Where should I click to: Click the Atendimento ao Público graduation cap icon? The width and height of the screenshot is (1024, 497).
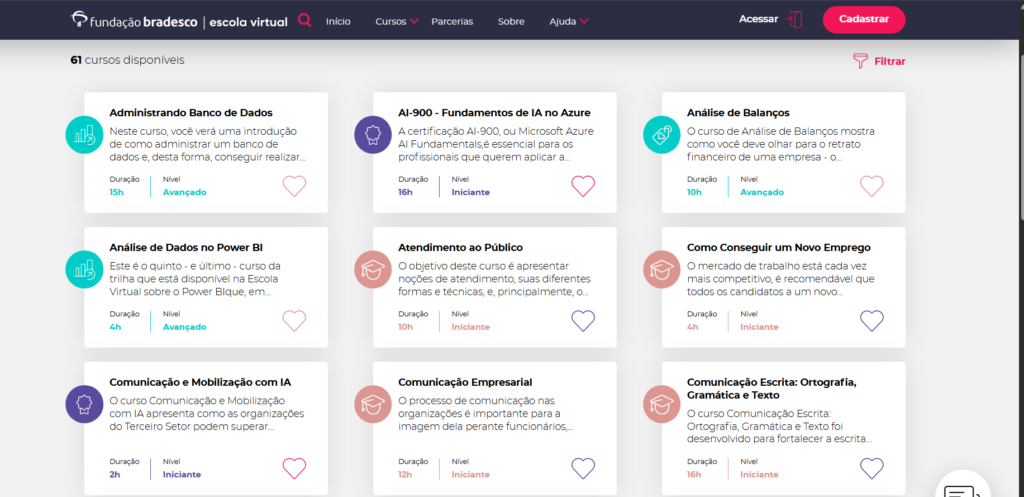pos(374,270)
